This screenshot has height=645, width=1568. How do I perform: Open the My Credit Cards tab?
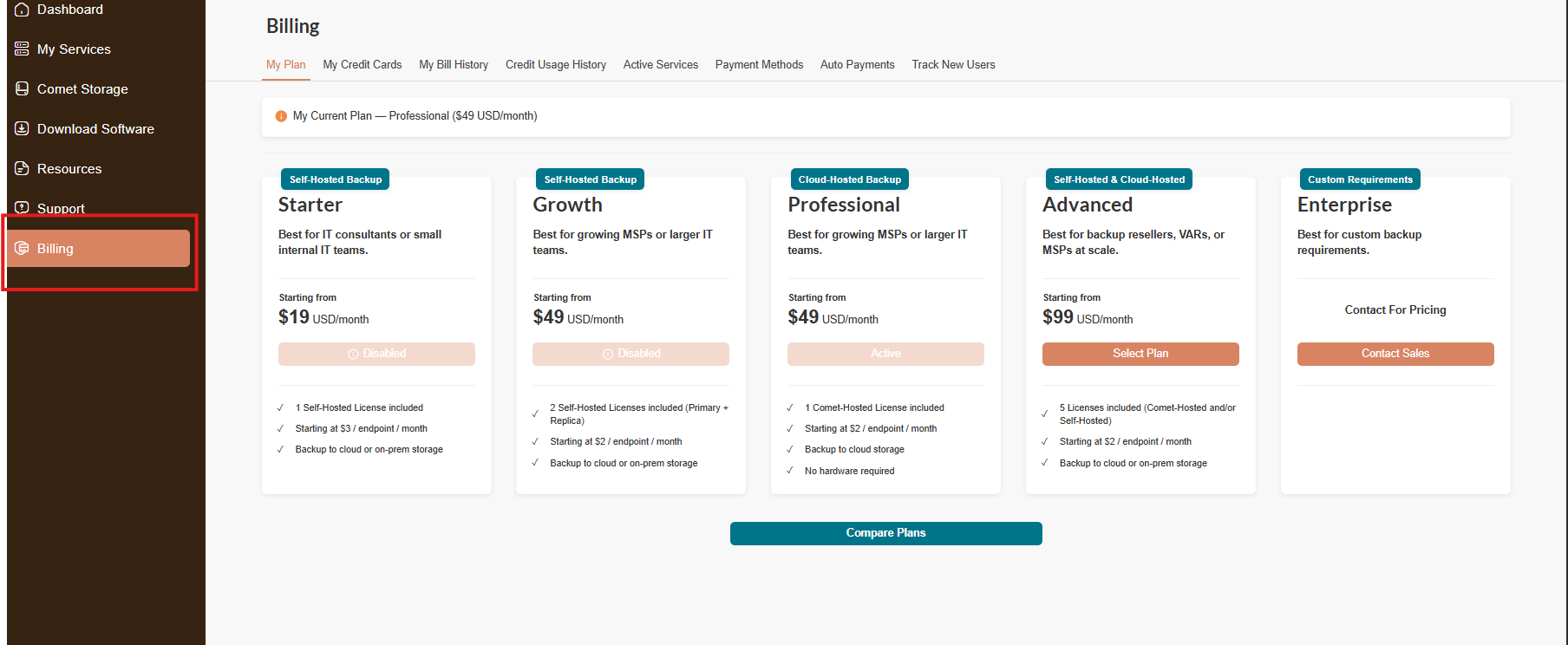coord(363,65)
